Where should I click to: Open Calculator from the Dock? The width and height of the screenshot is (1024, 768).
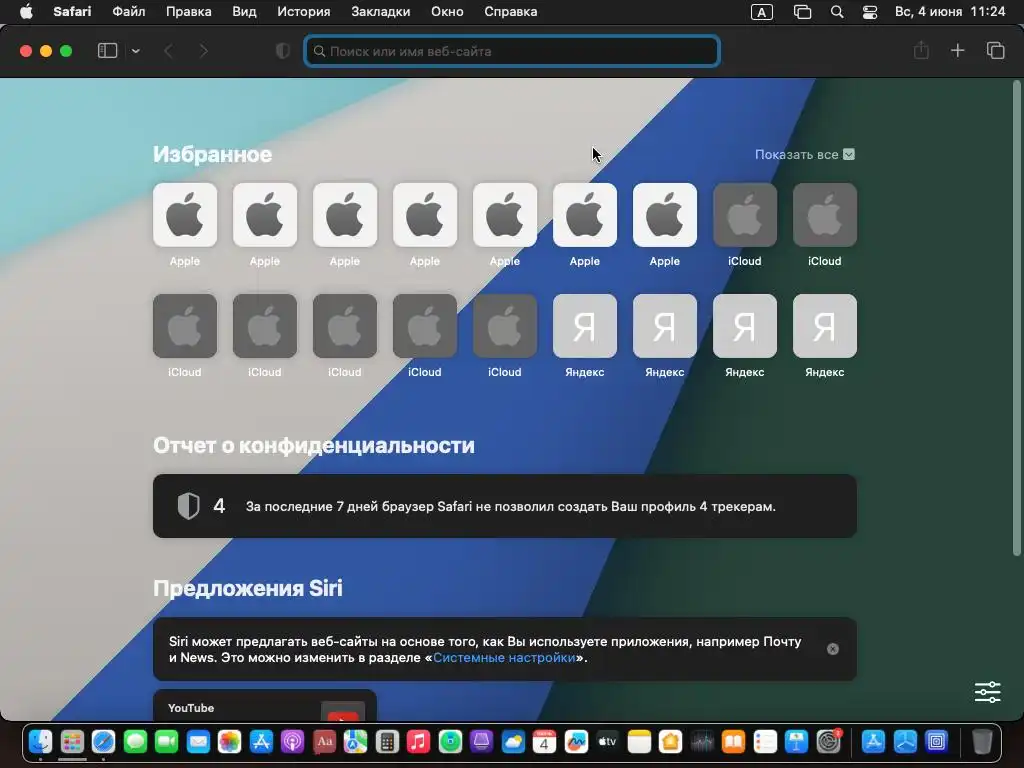pos(387,742)
